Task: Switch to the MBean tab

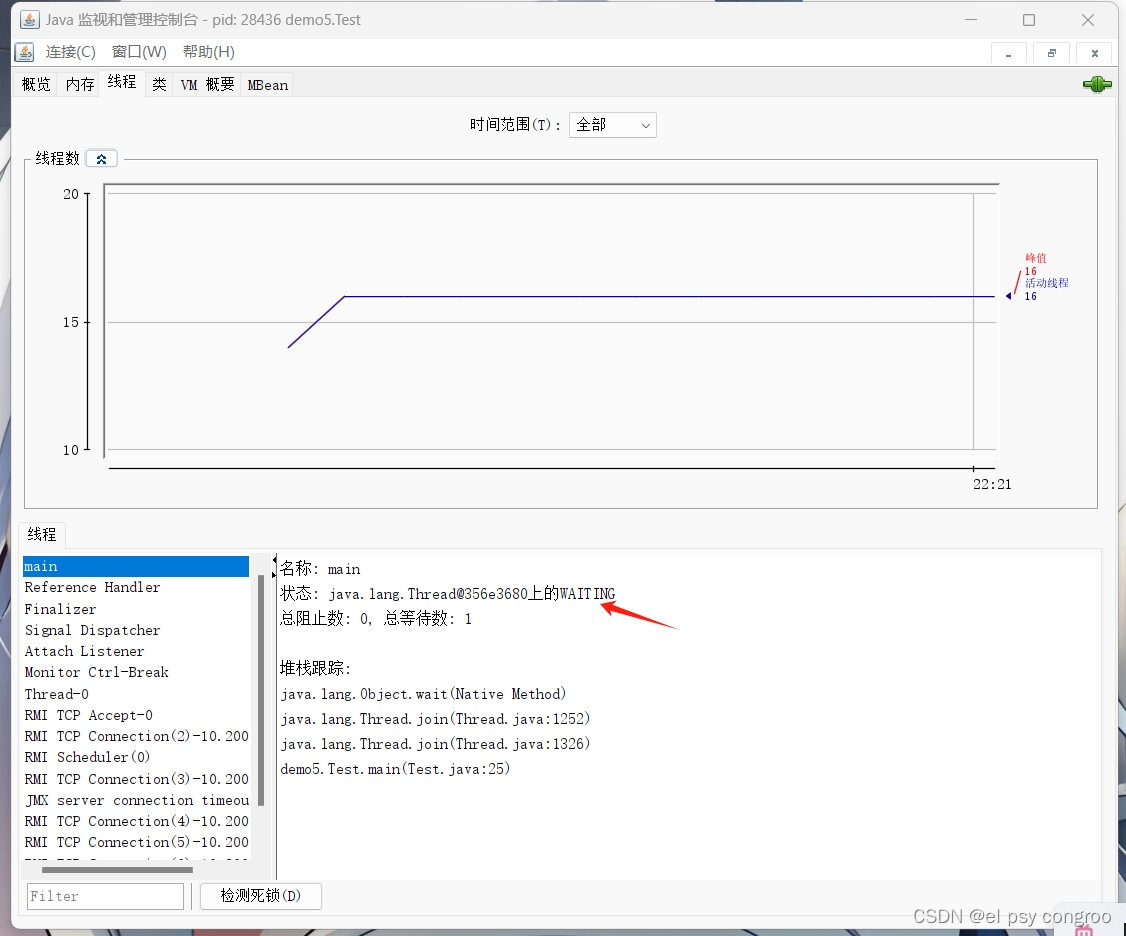Action: 268,85
